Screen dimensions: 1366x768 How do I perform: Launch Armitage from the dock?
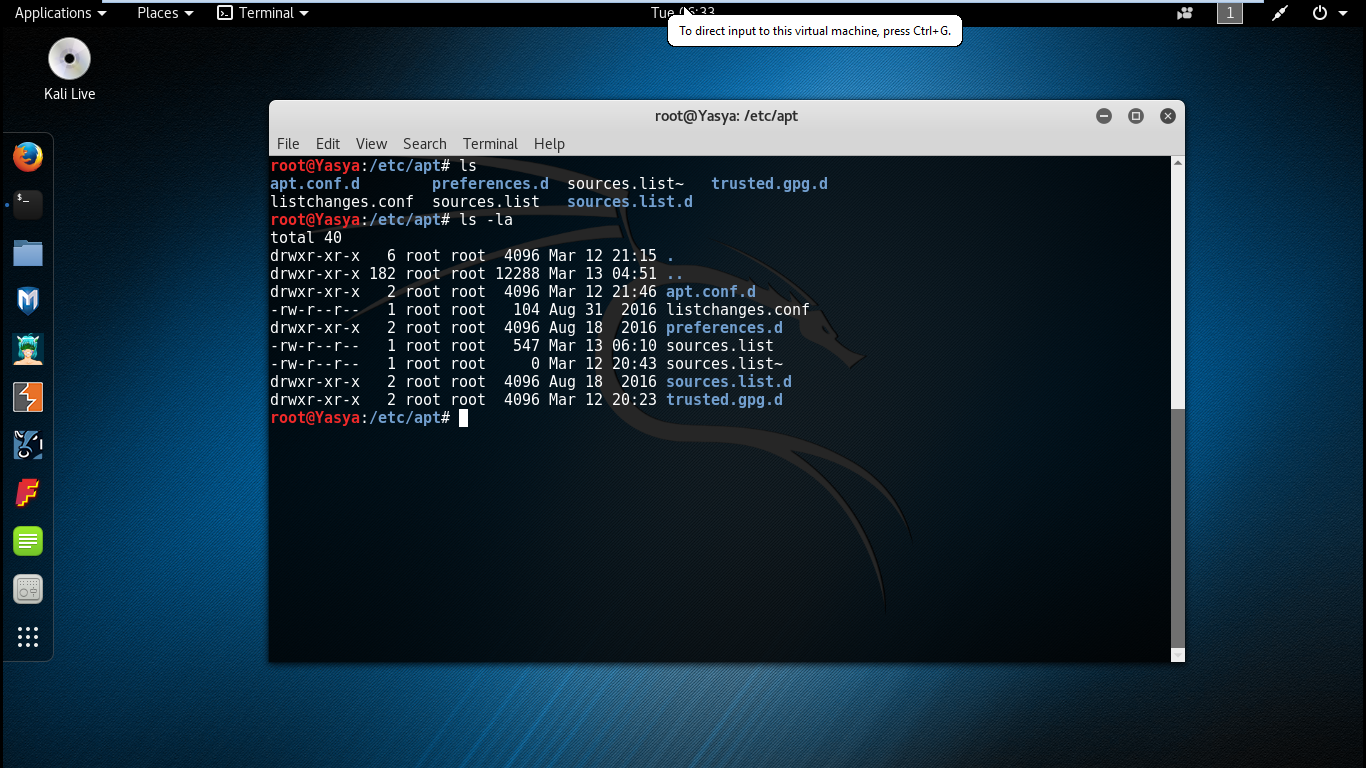click(x=28, y=349)
